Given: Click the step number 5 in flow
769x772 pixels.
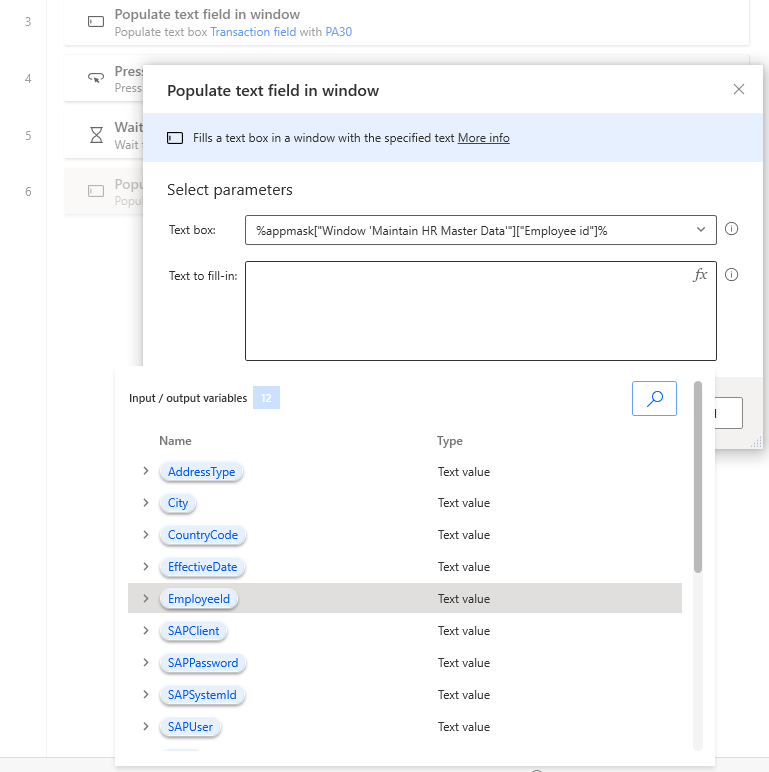Looking at the screenshot, I should tap(28, 135).
